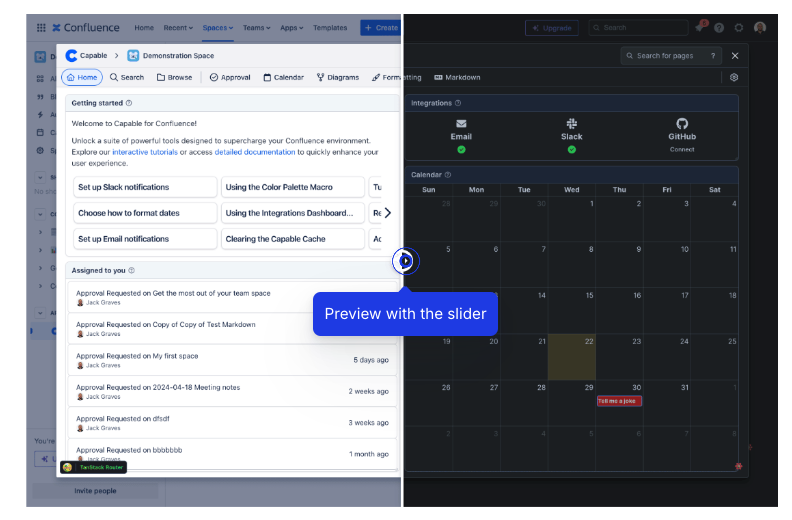The image size is (792, 520).
Task: Click the GitHub integration icon
Action: click(x=682, y=124)
